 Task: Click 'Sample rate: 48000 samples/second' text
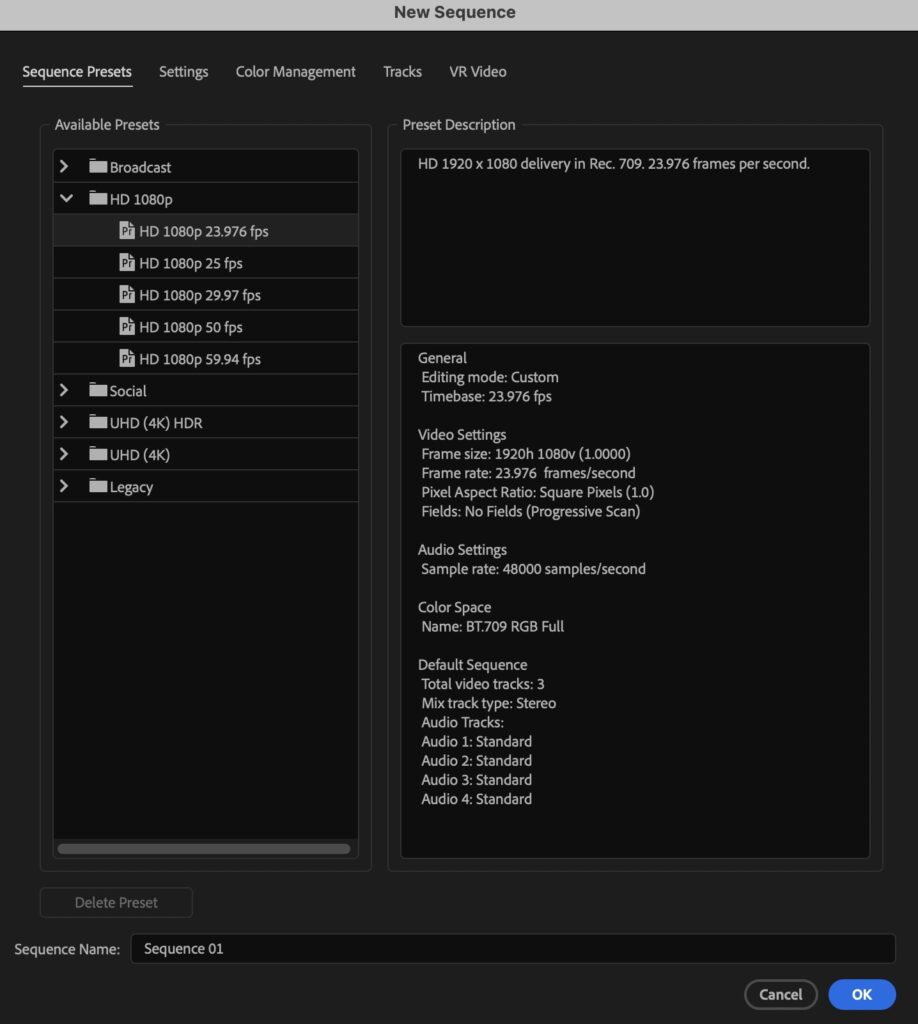533,569
